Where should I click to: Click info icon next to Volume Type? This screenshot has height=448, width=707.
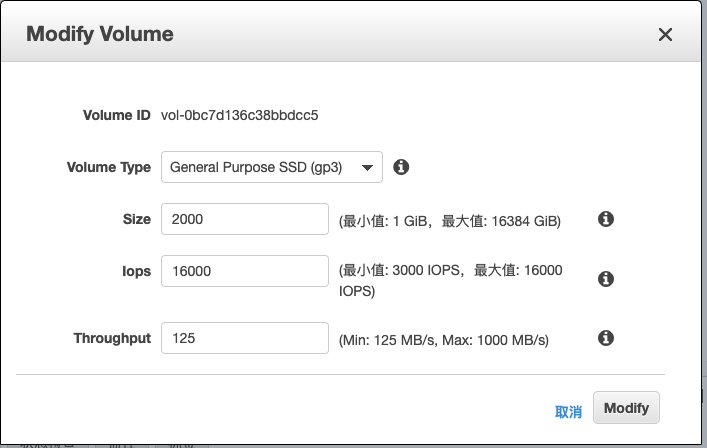click(x=401, y=167)
